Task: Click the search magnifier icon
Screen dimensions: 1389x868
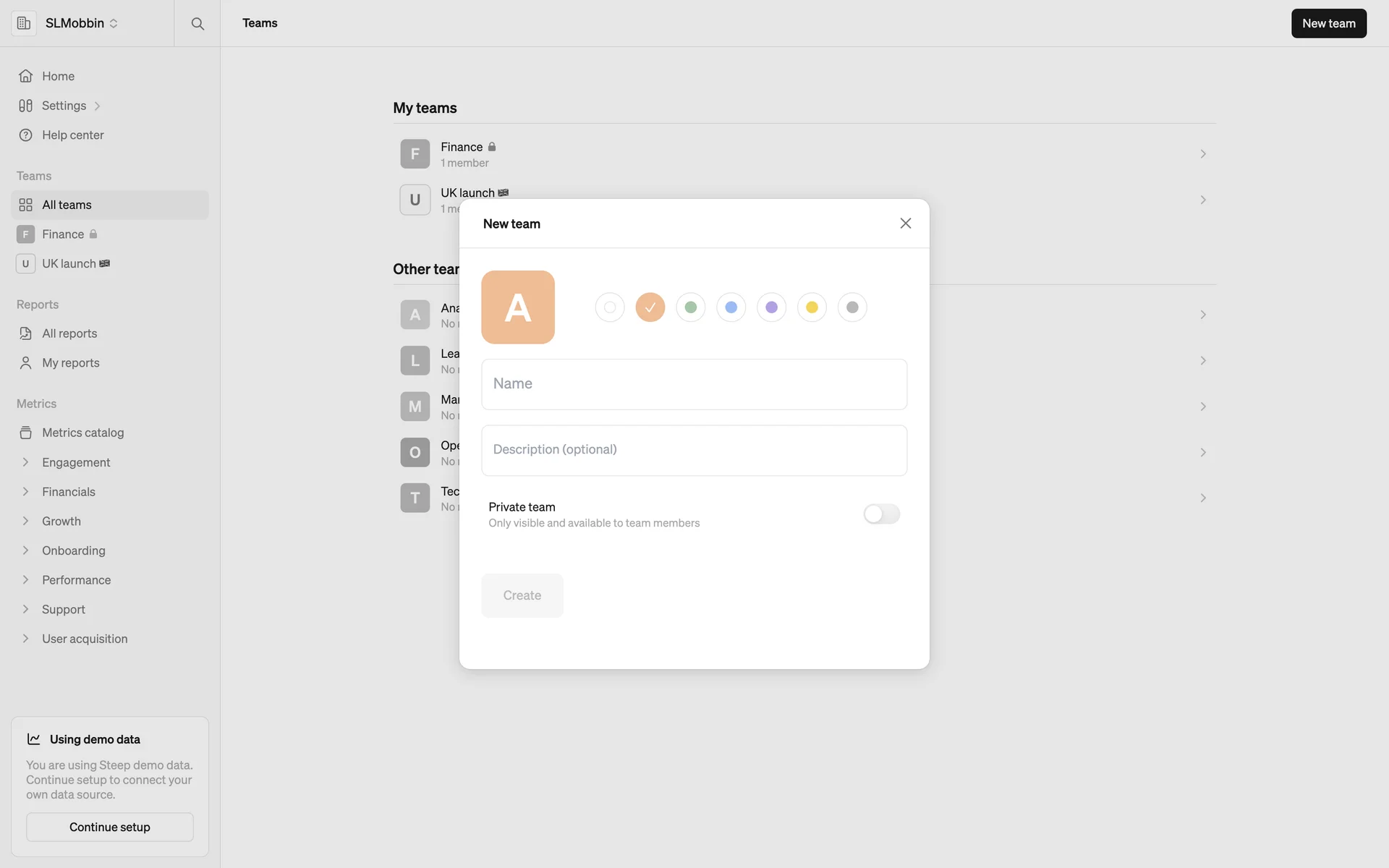Action: pyautogui.click(x=197, y=23)
